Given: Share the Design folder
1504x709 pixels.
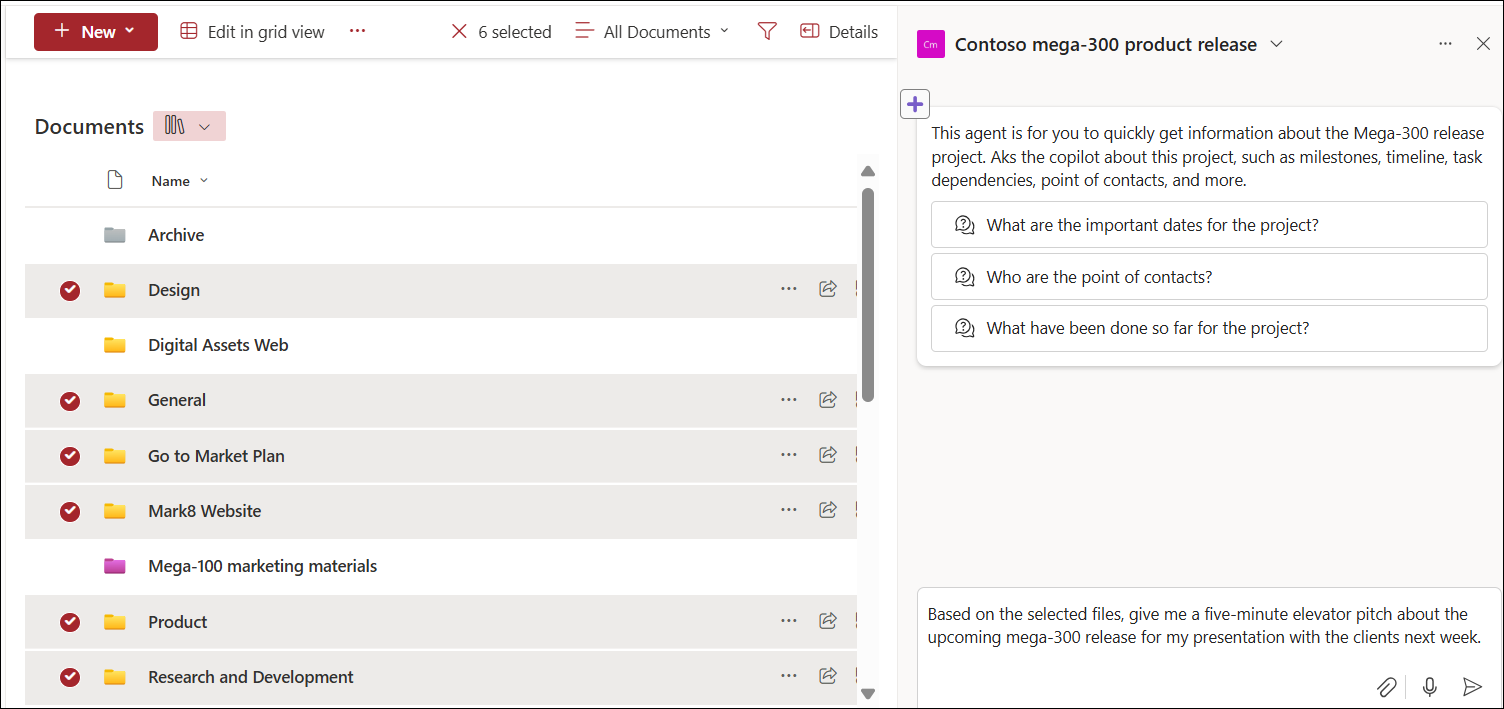Looking at the screenshot, I should click(827, 288).
